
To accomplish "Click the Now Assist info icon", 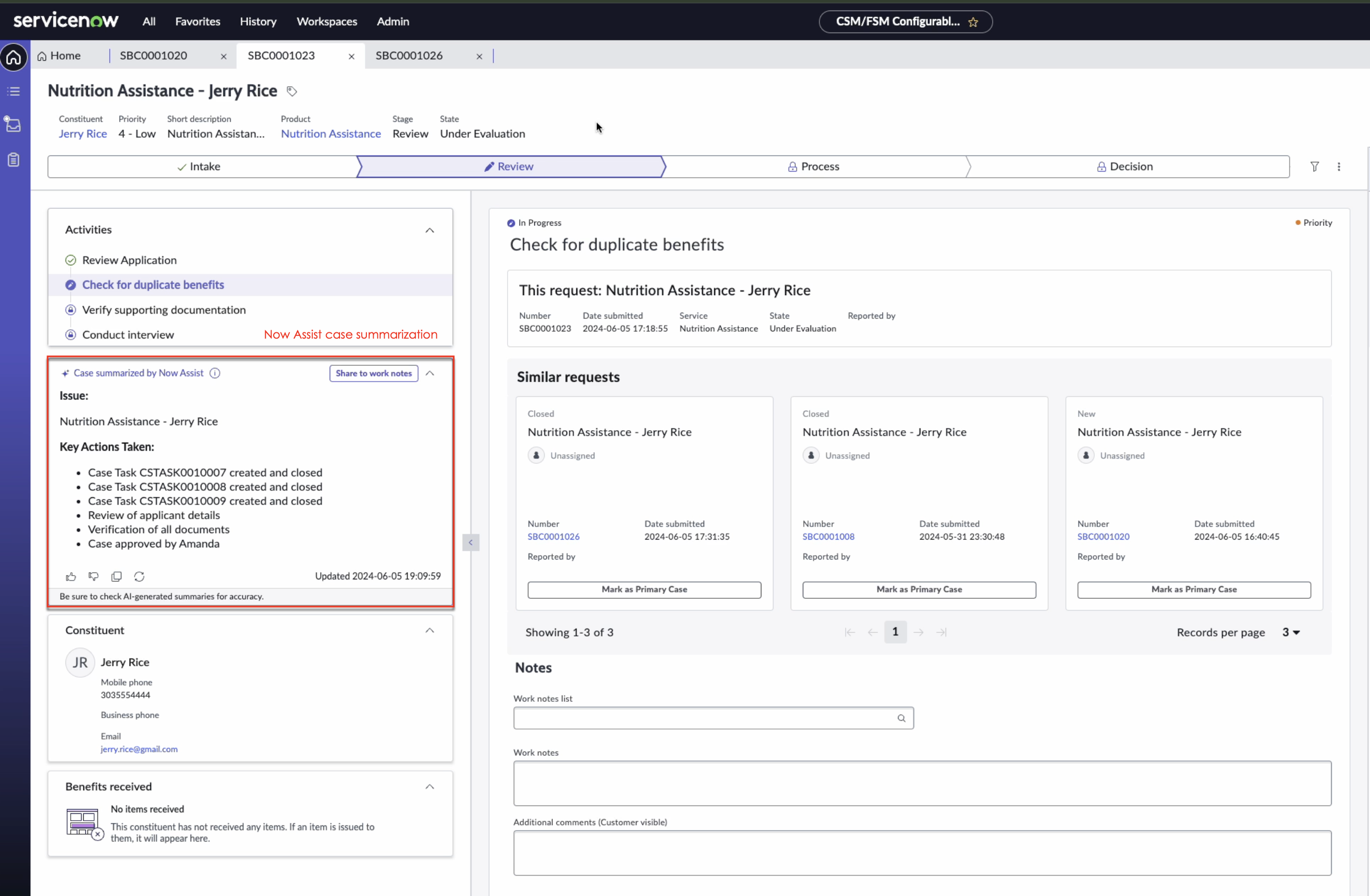I will [215, 373].
